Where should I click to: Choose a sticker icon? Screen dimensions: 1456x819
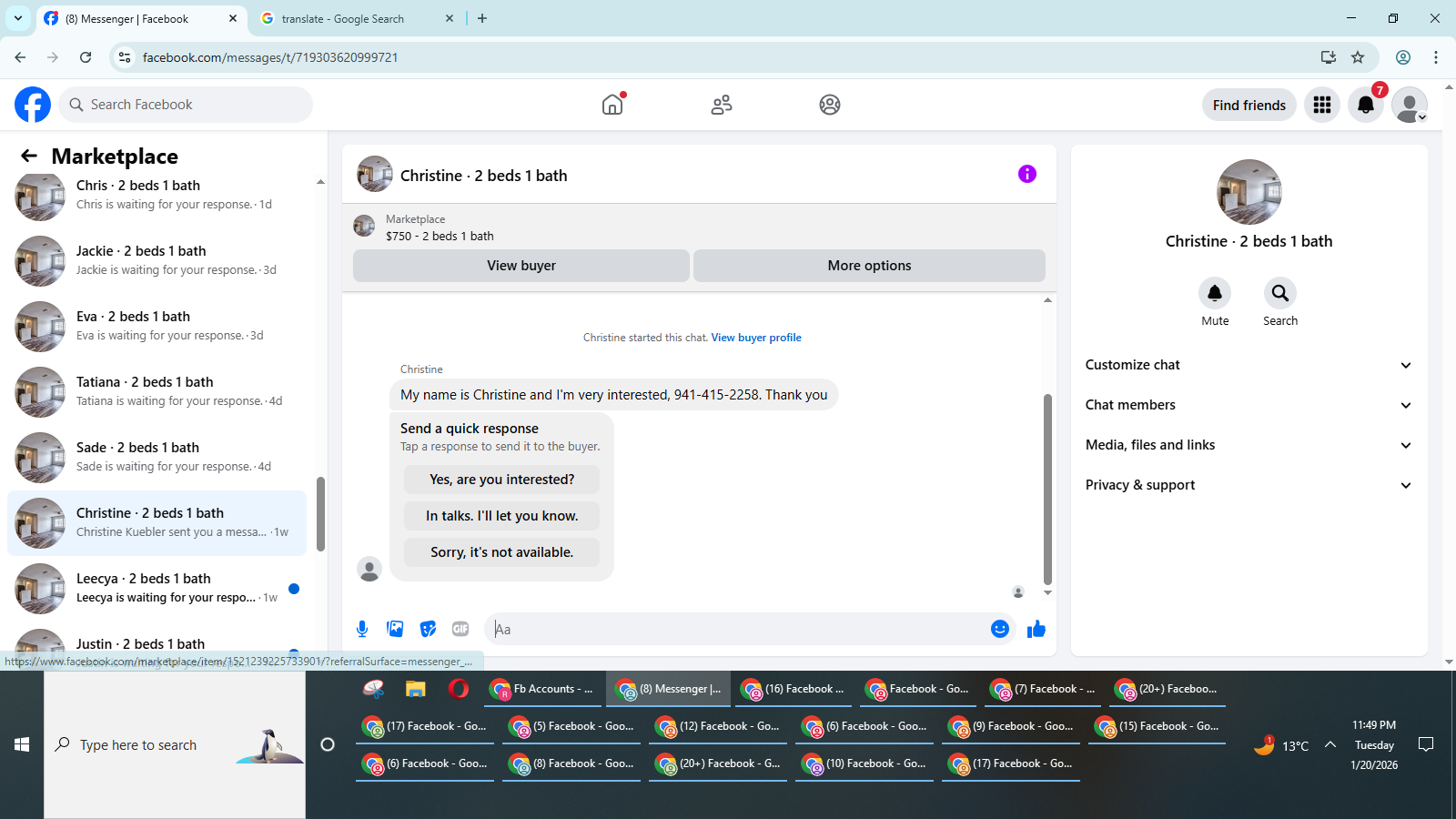(x=428, y=629)
